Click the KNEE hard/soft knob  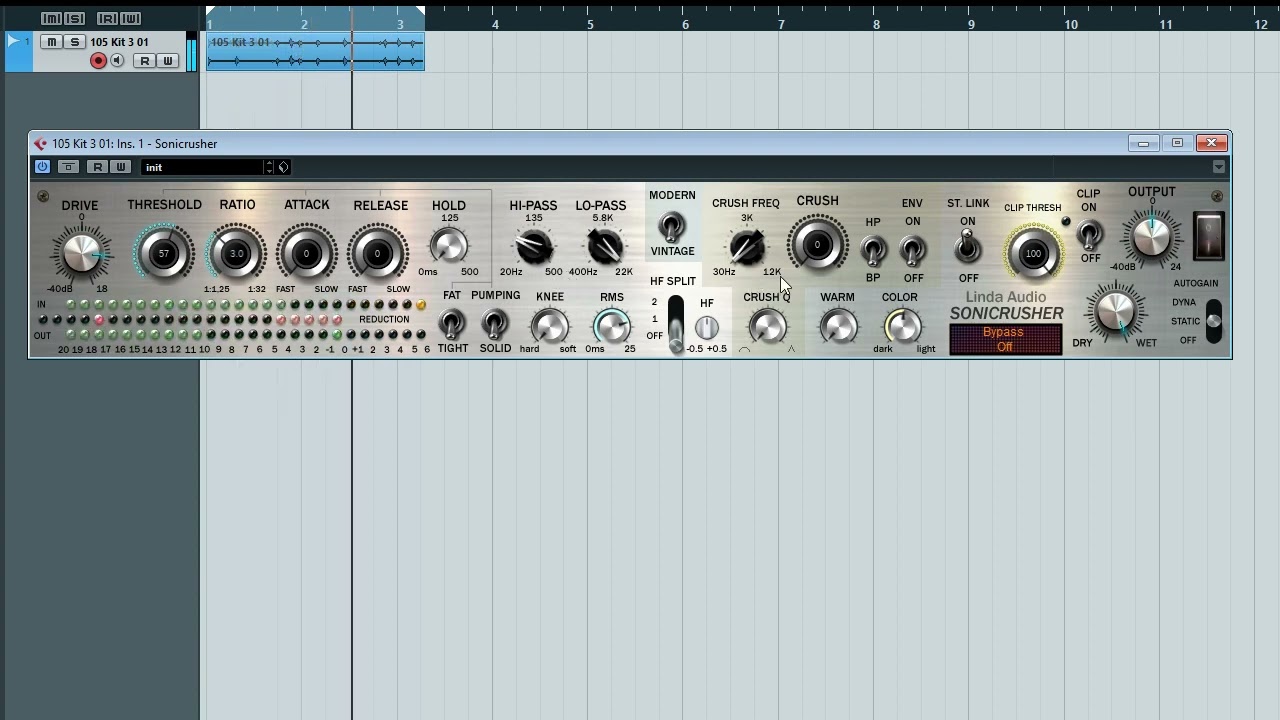pos(549,326)
